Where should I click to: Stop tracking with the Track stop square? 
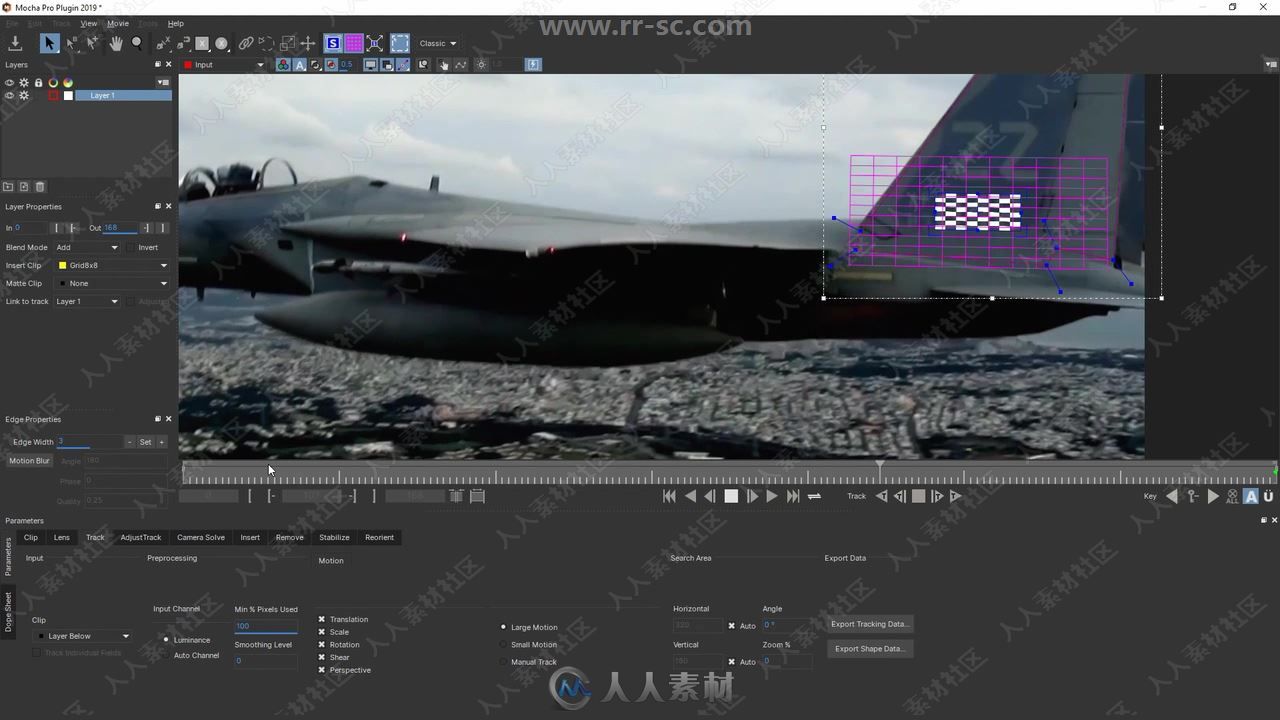[918, 496]
